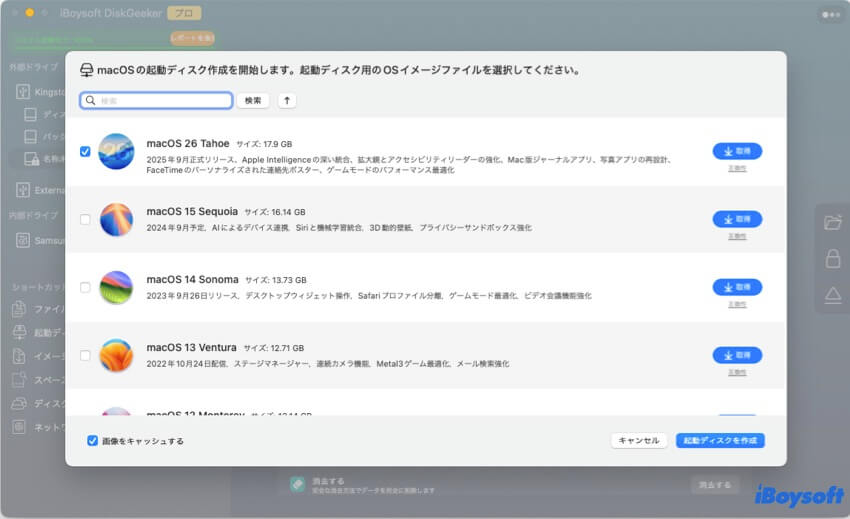The width and height of the screenshot is (850, 519).
Task: Click the macOS 26 Tahoe OS icon
Action: (x=116, y=151)
